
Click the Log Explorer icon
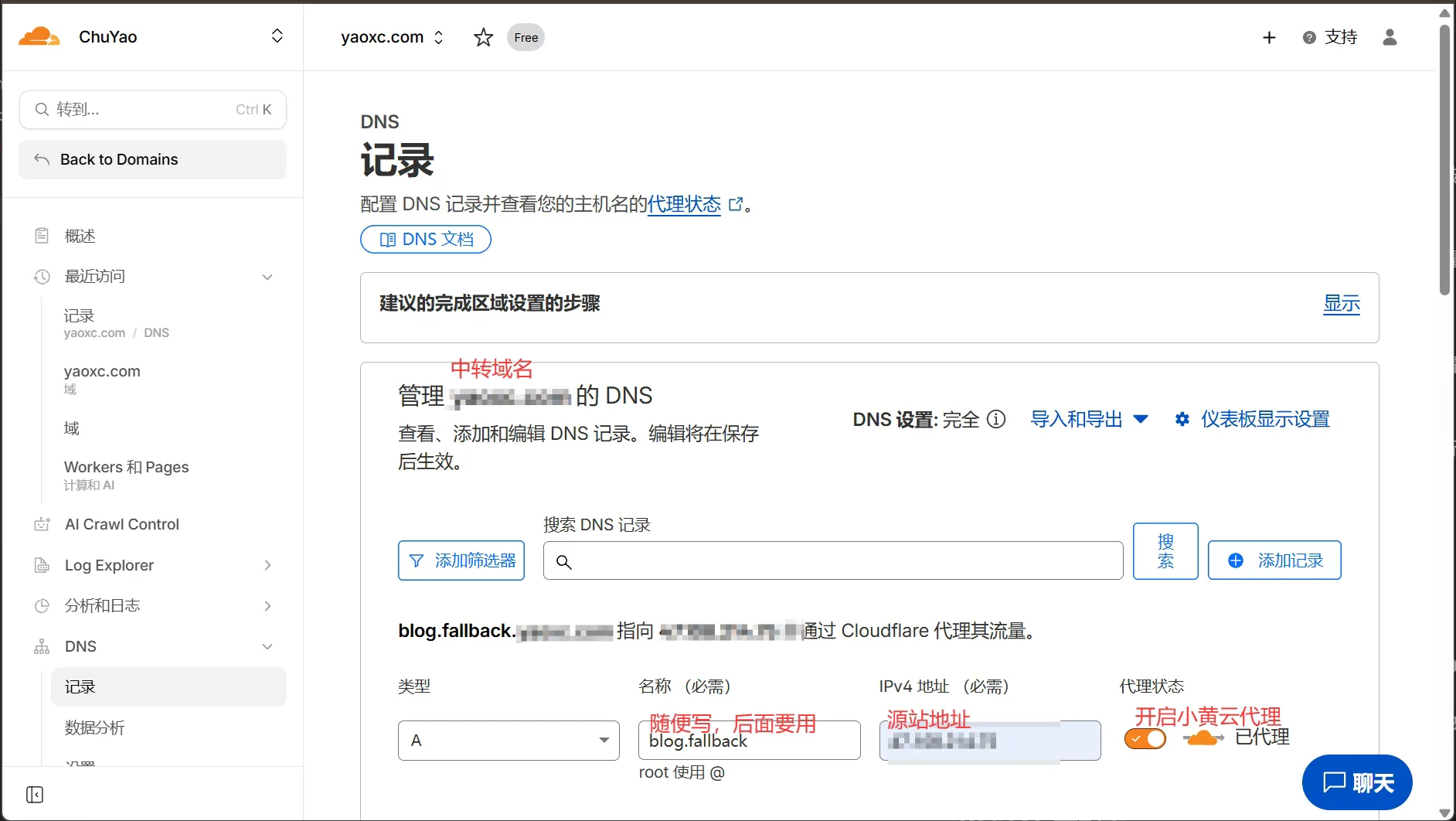click(42, 565)
